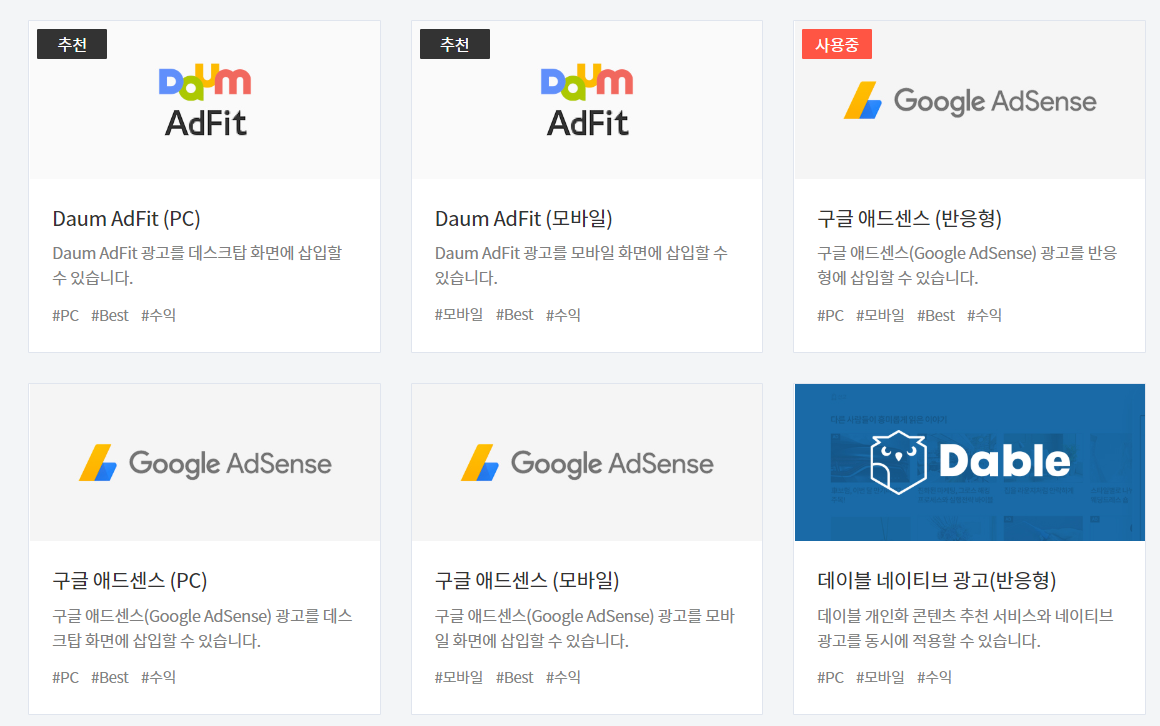This screenshot has width=1160, height=726.
Task: Click #모바일 tag on 구글 애드센스 (모바일) card
Action: click(459, 677)
